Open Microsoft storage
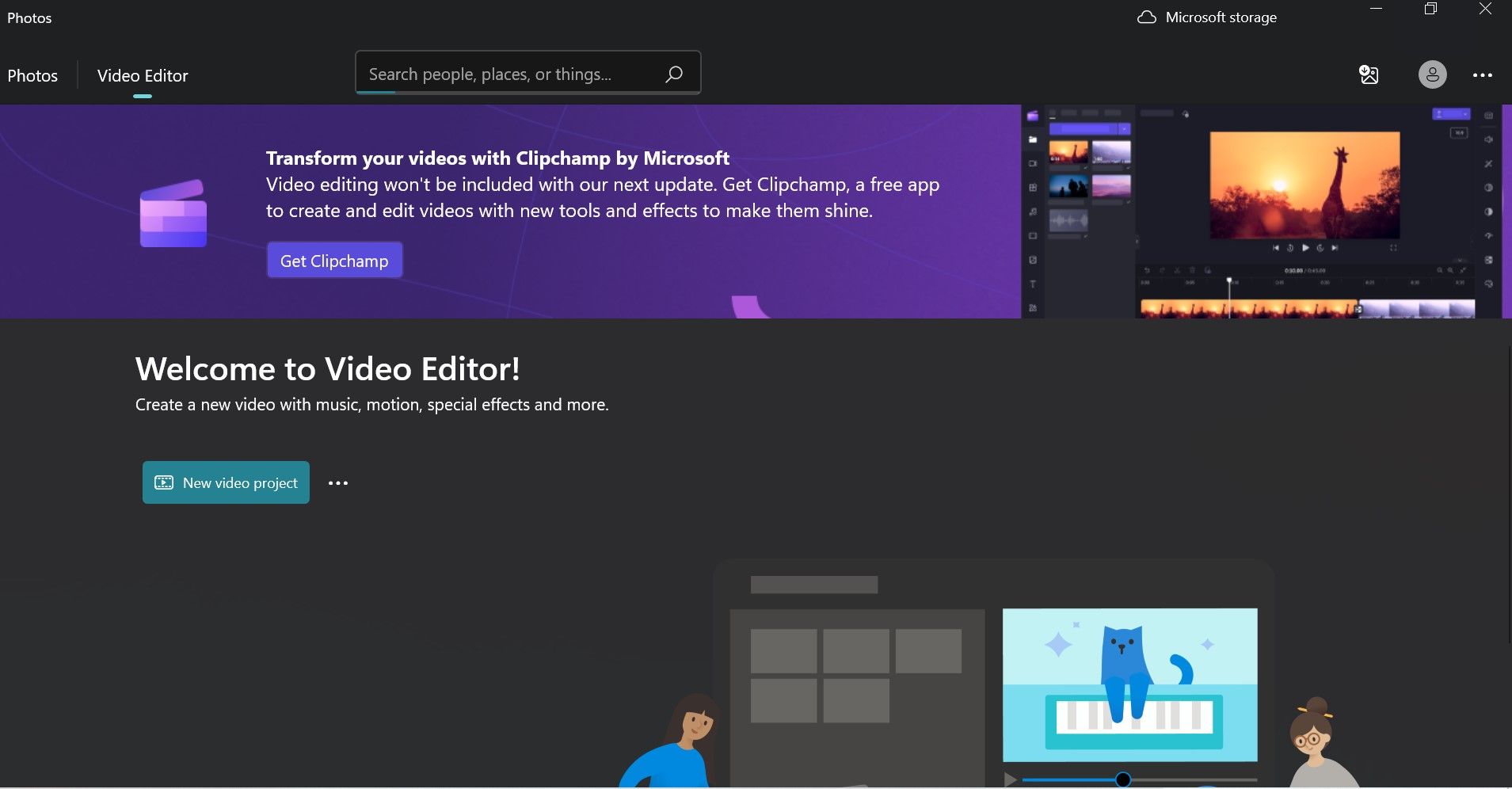Image resolution: width=1512 pixels, height=789 pixels. click(1221, 16)
